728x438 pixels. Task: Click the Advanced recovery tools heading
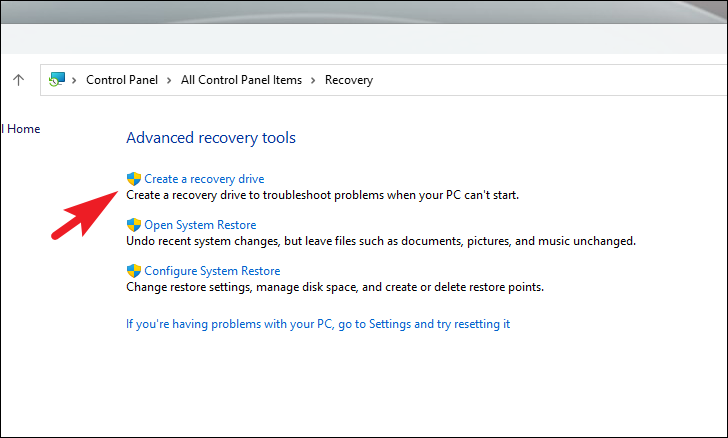(x=211, y=137)
